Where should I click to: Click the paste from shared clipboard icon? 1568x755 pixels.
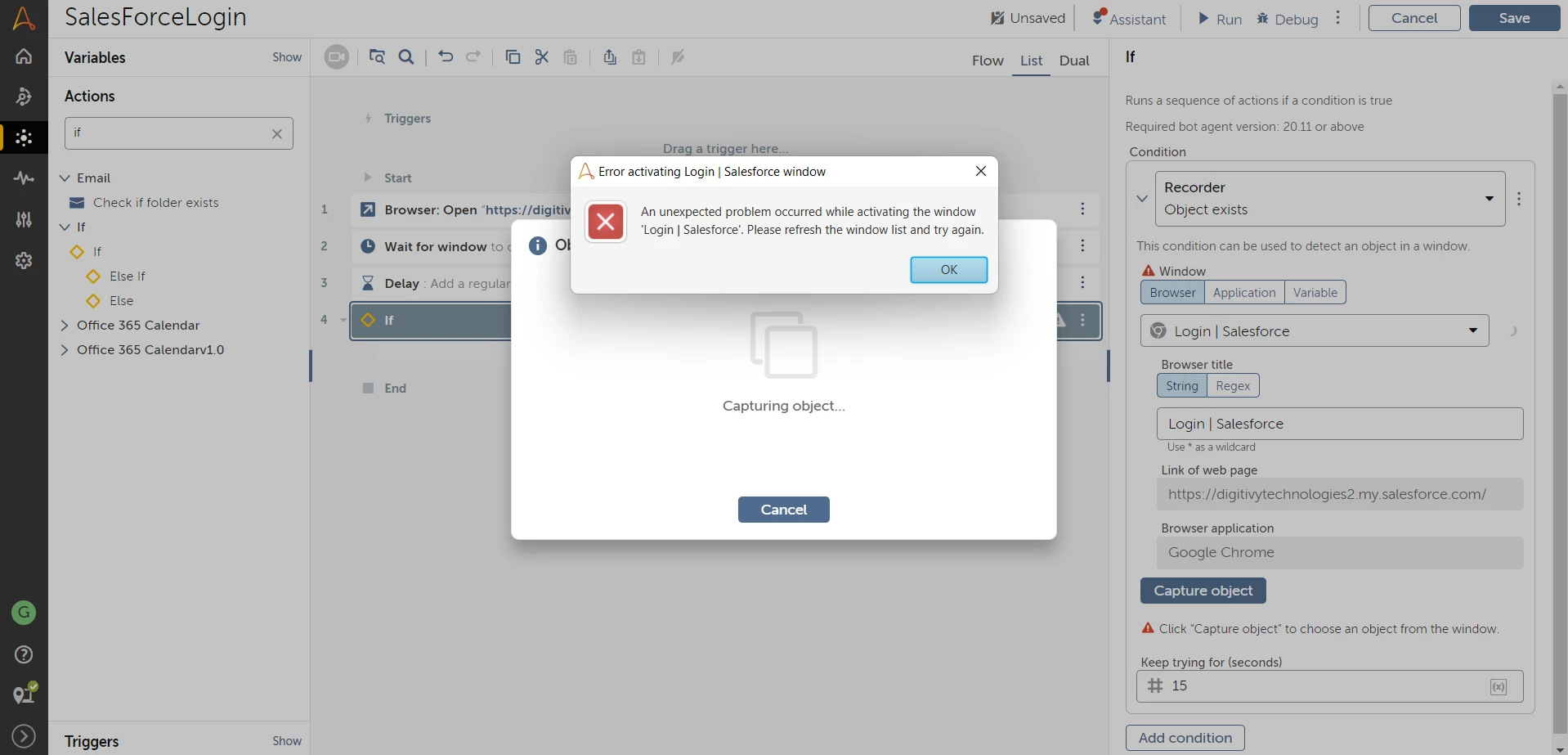[x=639, y=57]
